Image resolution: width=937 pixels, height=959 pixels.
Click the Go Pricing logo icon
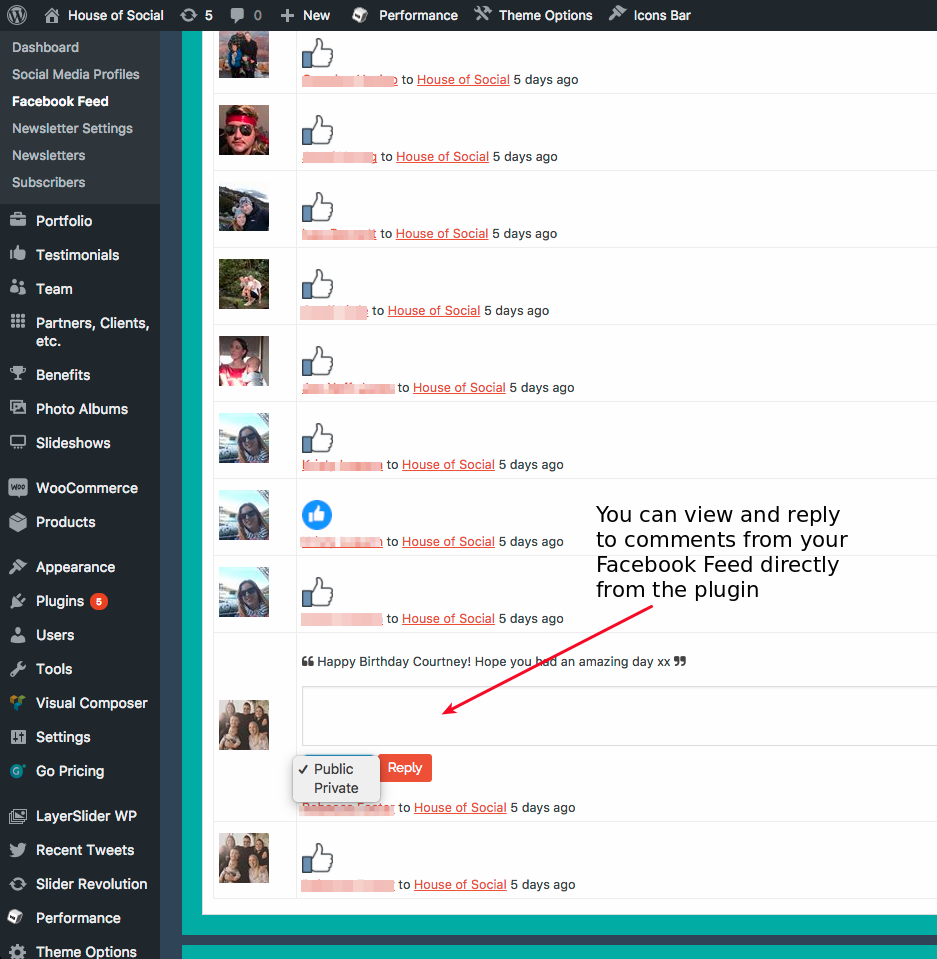click(18, 771)
